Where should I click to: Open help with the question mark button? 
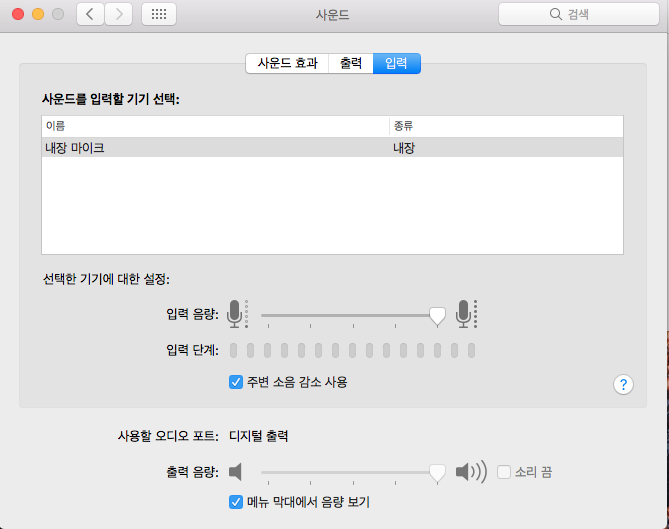623,384
